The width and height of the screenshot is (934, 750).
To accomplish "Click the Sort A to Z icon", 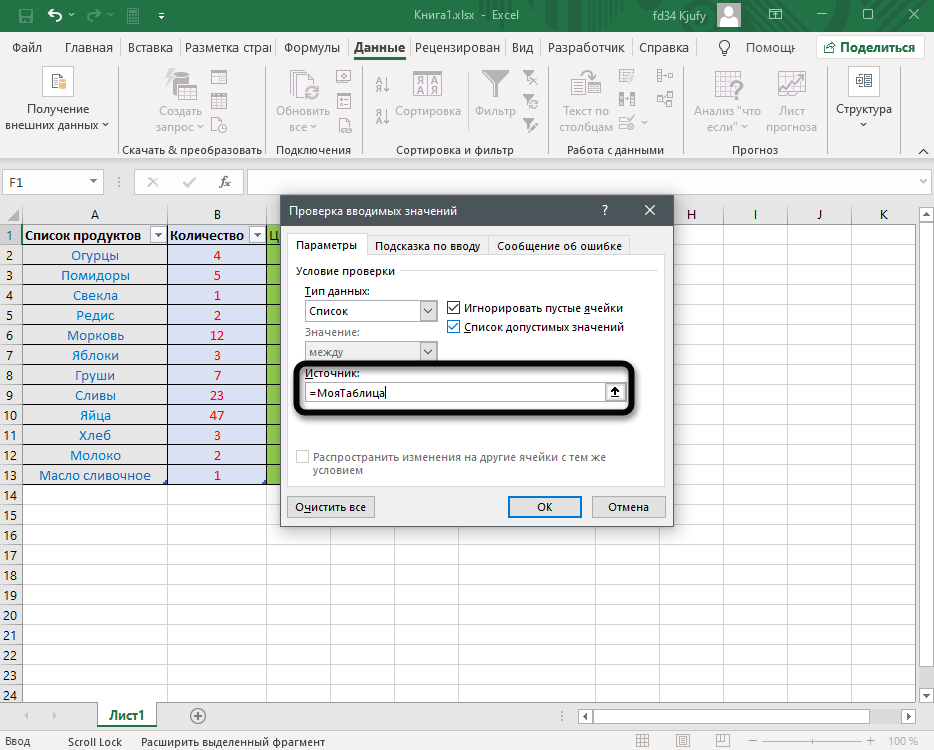I will click(x=381, y=83).
